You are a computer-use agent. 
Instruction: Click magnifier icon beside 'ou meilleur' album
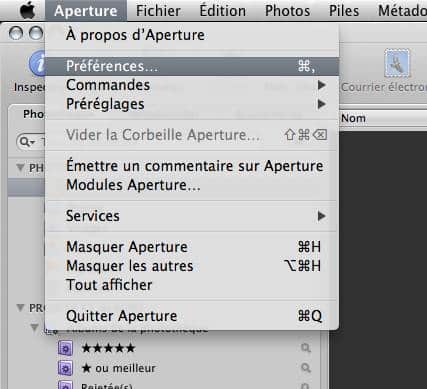[x=305, y=368]
